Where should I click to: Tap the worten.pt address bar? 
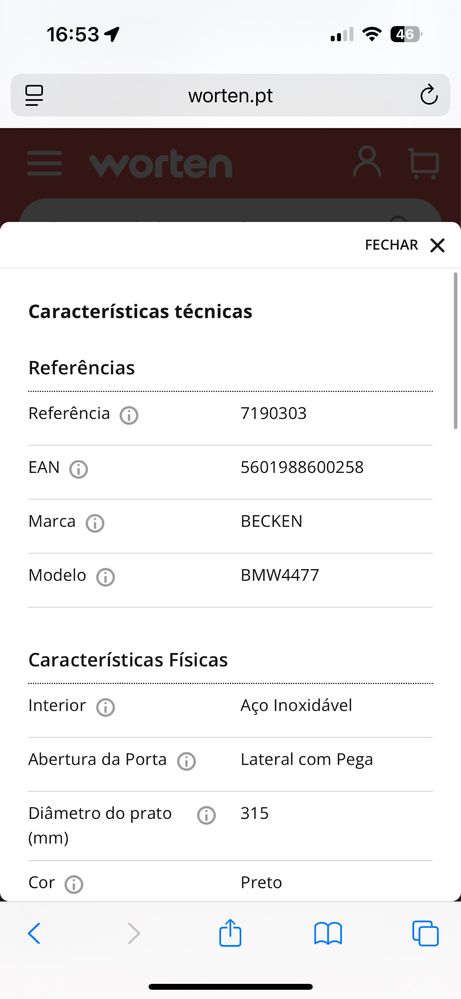[230, 96]
